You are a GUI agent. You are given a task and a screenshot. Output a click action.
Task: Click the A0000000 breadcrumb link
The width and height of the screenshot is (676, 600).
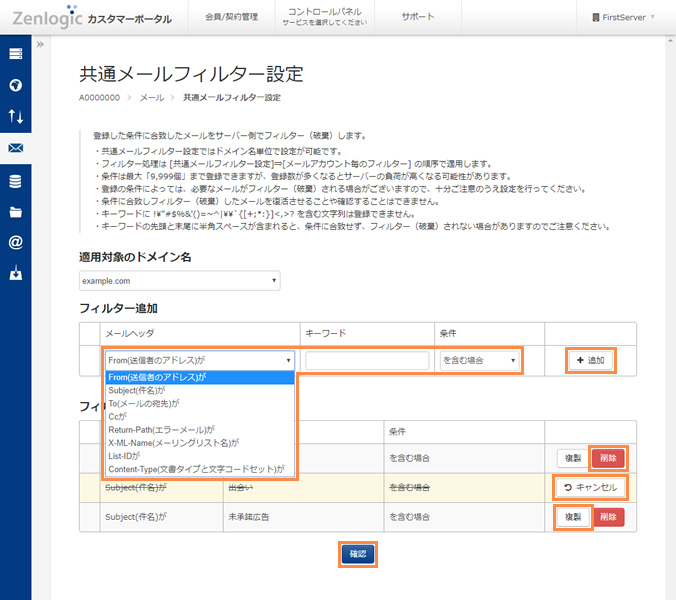(x=99, y=98)
